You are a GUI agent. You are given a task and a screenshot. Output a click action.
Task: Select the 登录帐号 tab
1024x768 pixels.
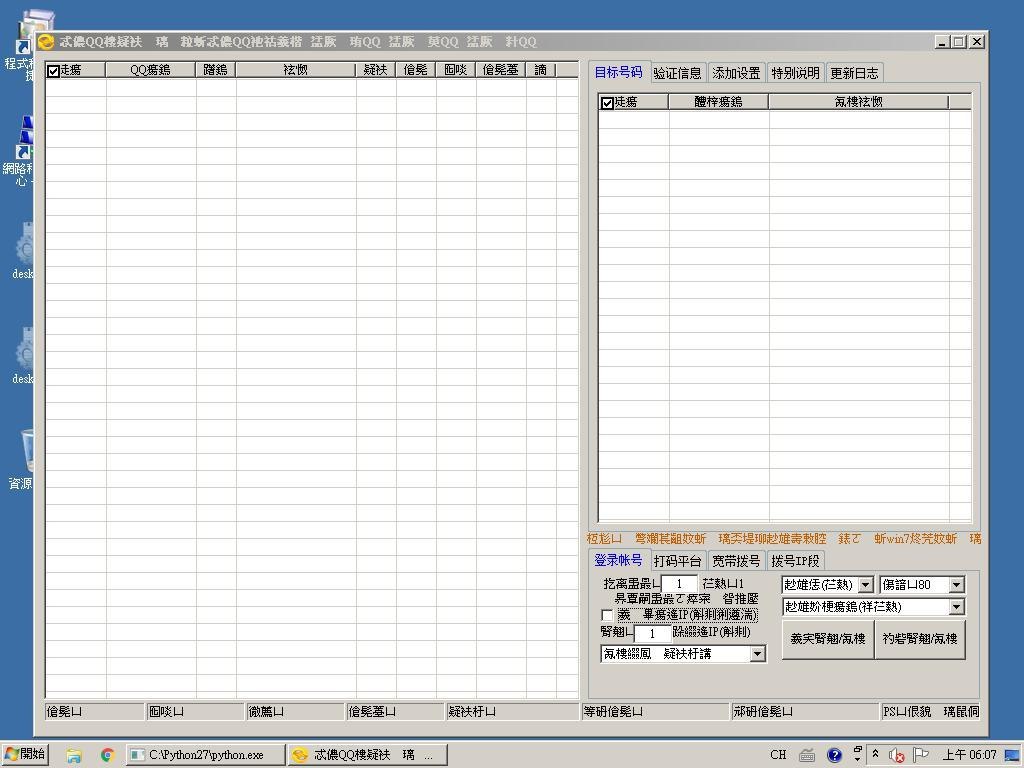[618, 560]
